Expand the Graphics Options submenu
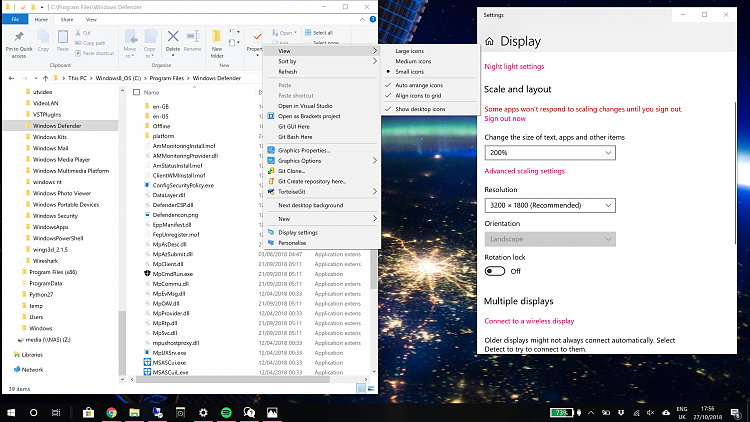Image resolution: width=750 pixels, height=422 pixels. 322,161
